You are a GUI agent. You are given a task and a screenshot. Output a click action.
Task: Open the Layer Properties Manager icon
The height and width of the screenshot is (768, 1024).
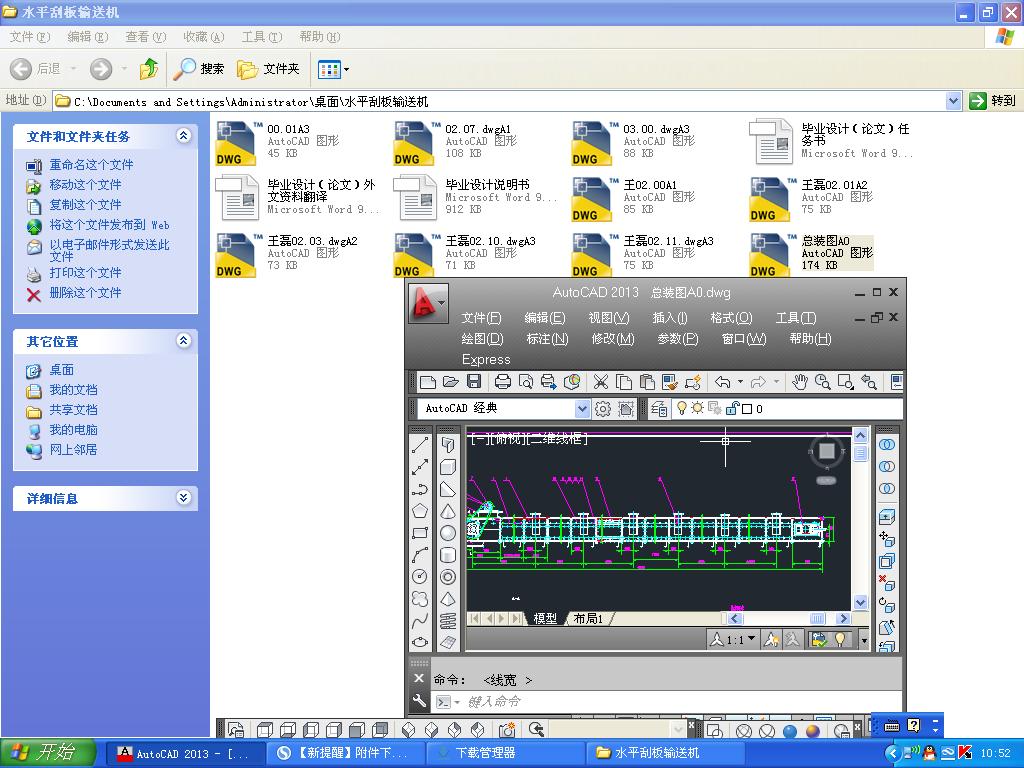coord(659,408)
